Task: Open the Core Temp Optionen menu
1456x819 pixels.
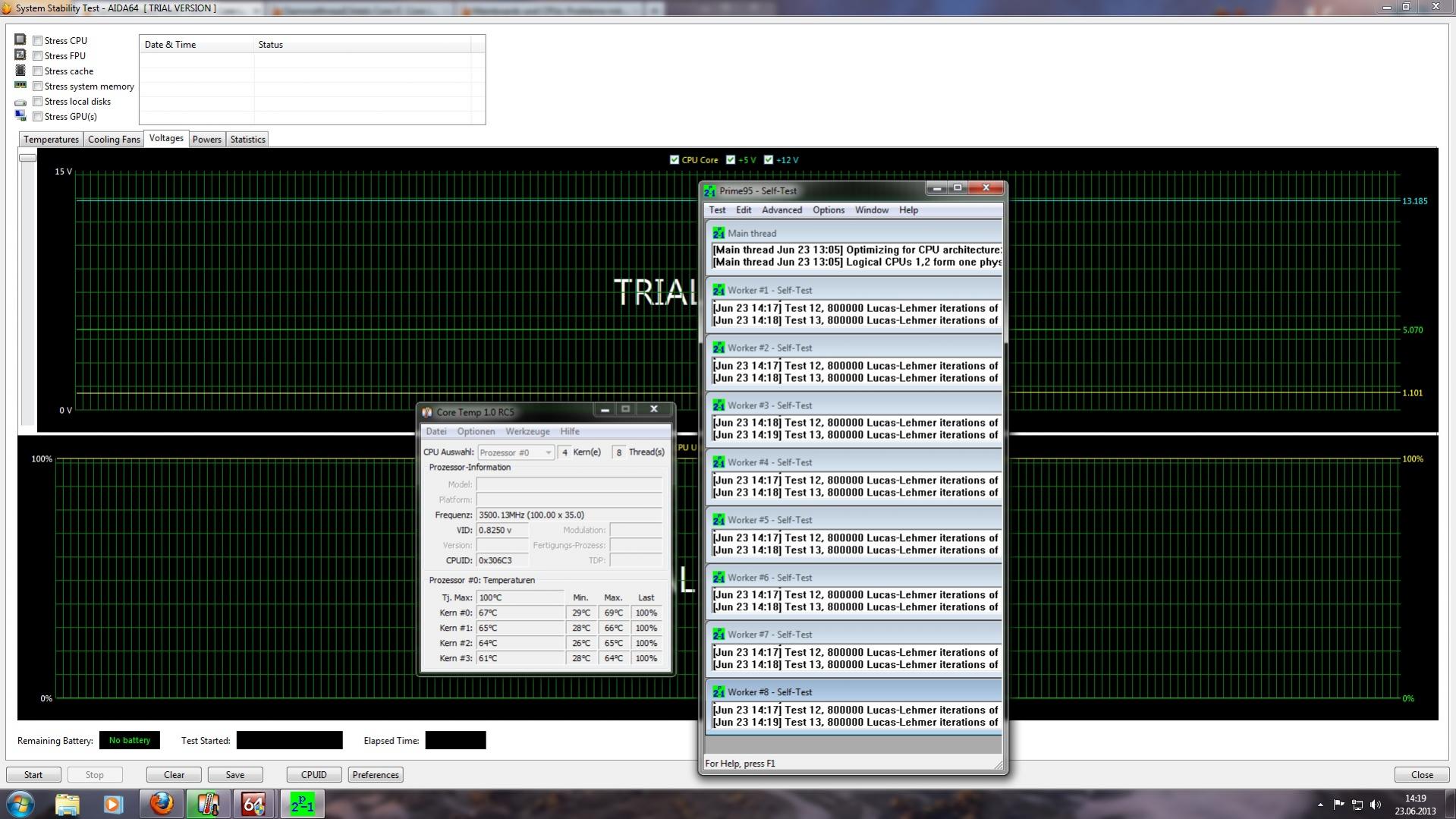Action: pos(476,432)
